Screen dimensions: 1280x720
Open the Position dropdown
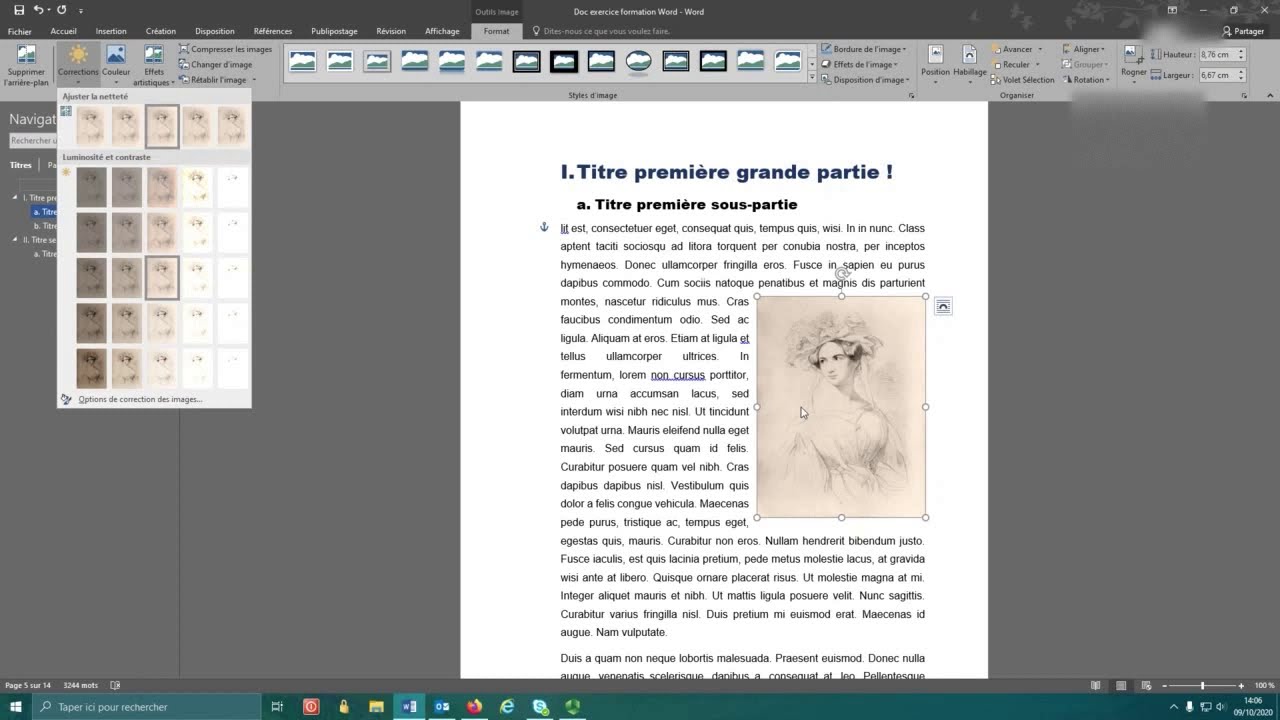pyautogui.click(x=935, y=65)
